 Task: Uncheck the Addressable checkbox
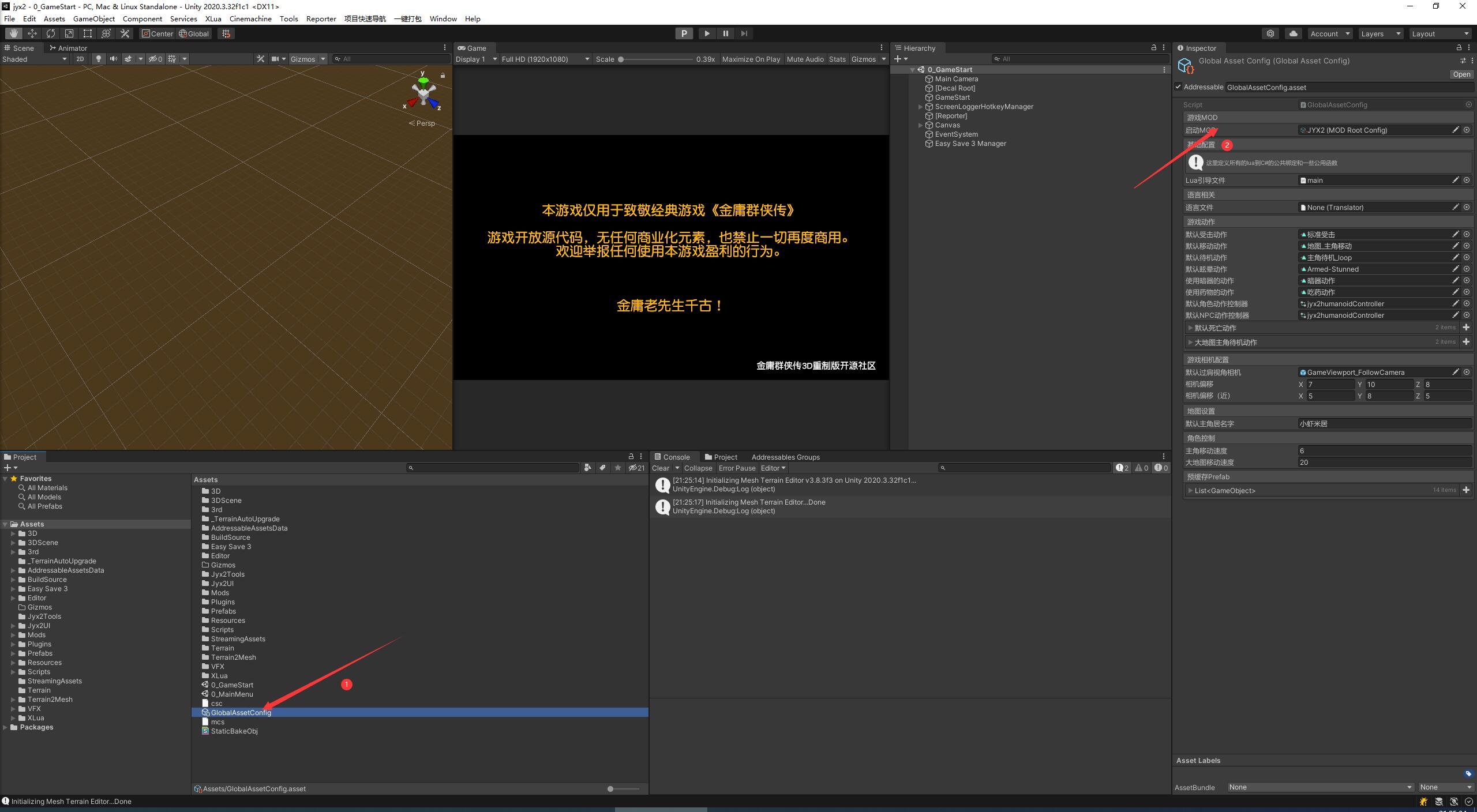coord(1178,87)
